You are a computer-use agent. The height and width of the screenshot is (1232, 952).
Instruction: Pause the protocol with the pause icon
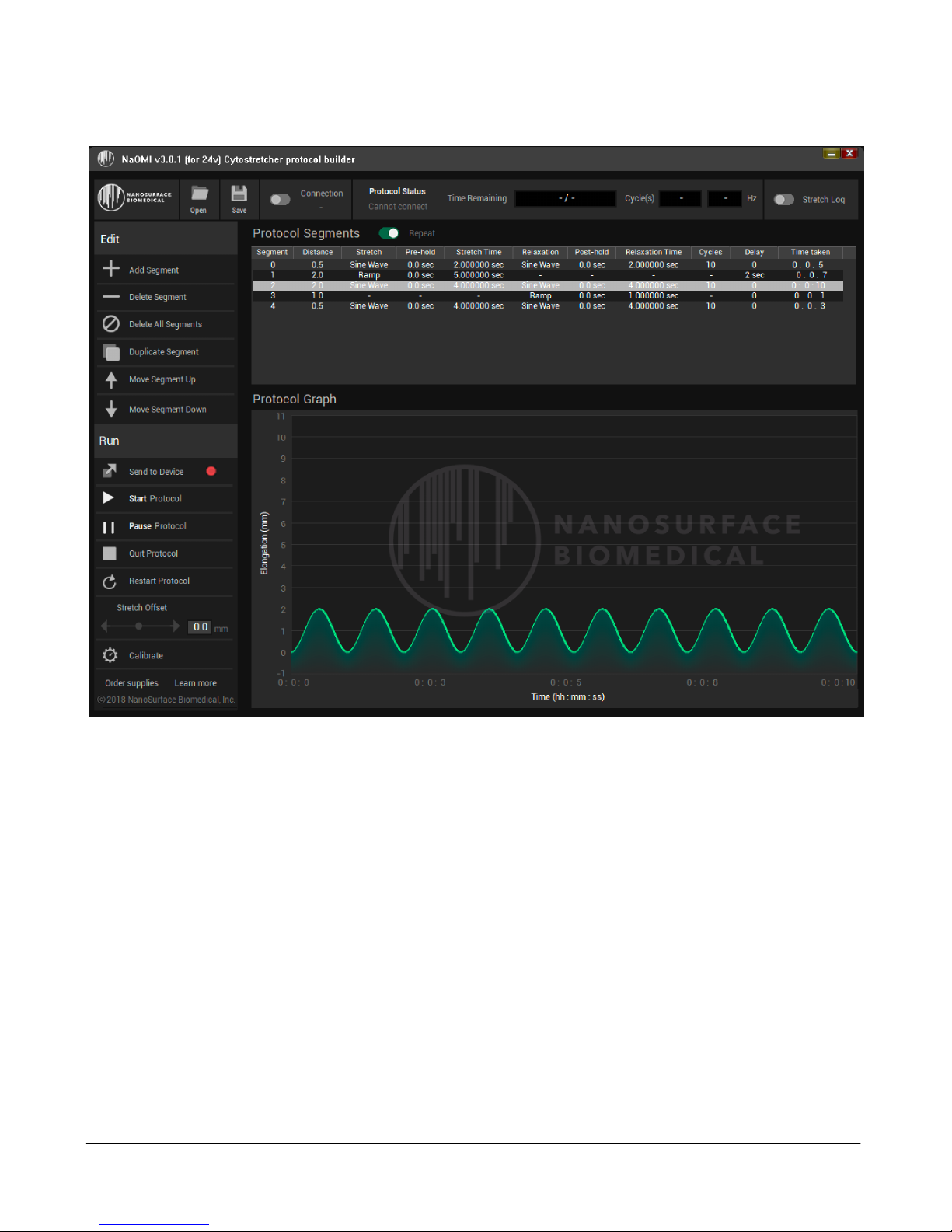pyautogui.click(x=109, y=527)
